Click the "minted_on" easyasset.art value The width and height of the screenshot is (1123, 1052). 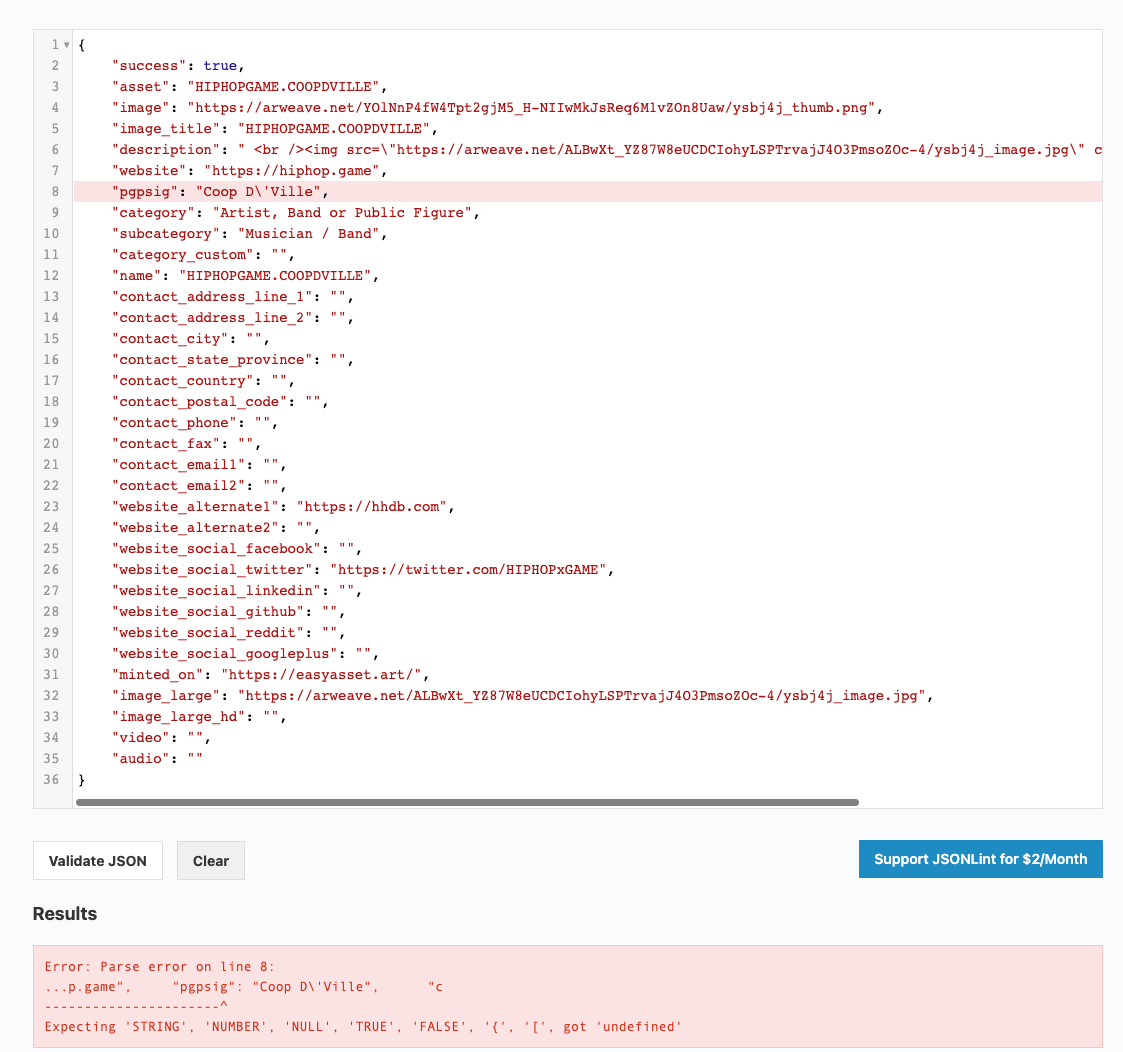[x=322, y=674]
